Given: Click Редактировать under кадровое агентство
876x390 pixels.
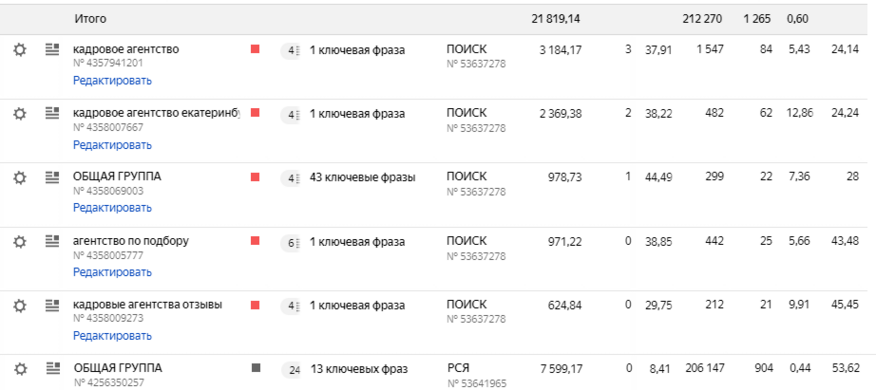Looking at the screenshot, I should (112, 80).
